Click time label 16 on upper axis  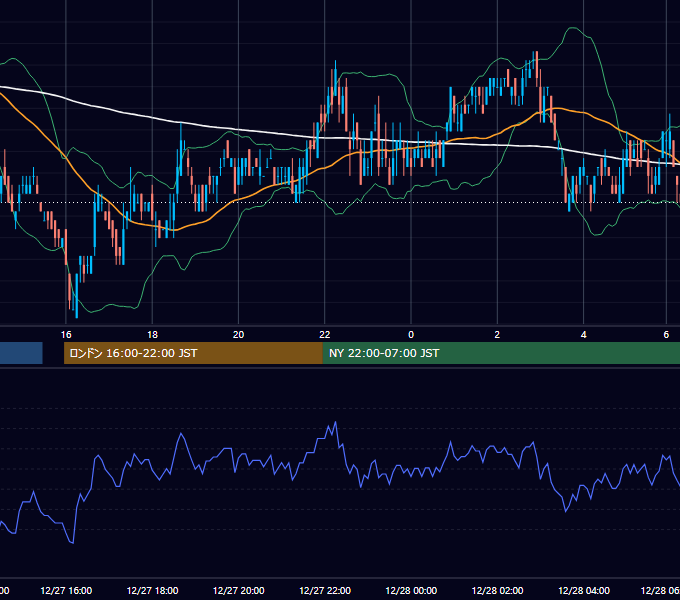66,335
